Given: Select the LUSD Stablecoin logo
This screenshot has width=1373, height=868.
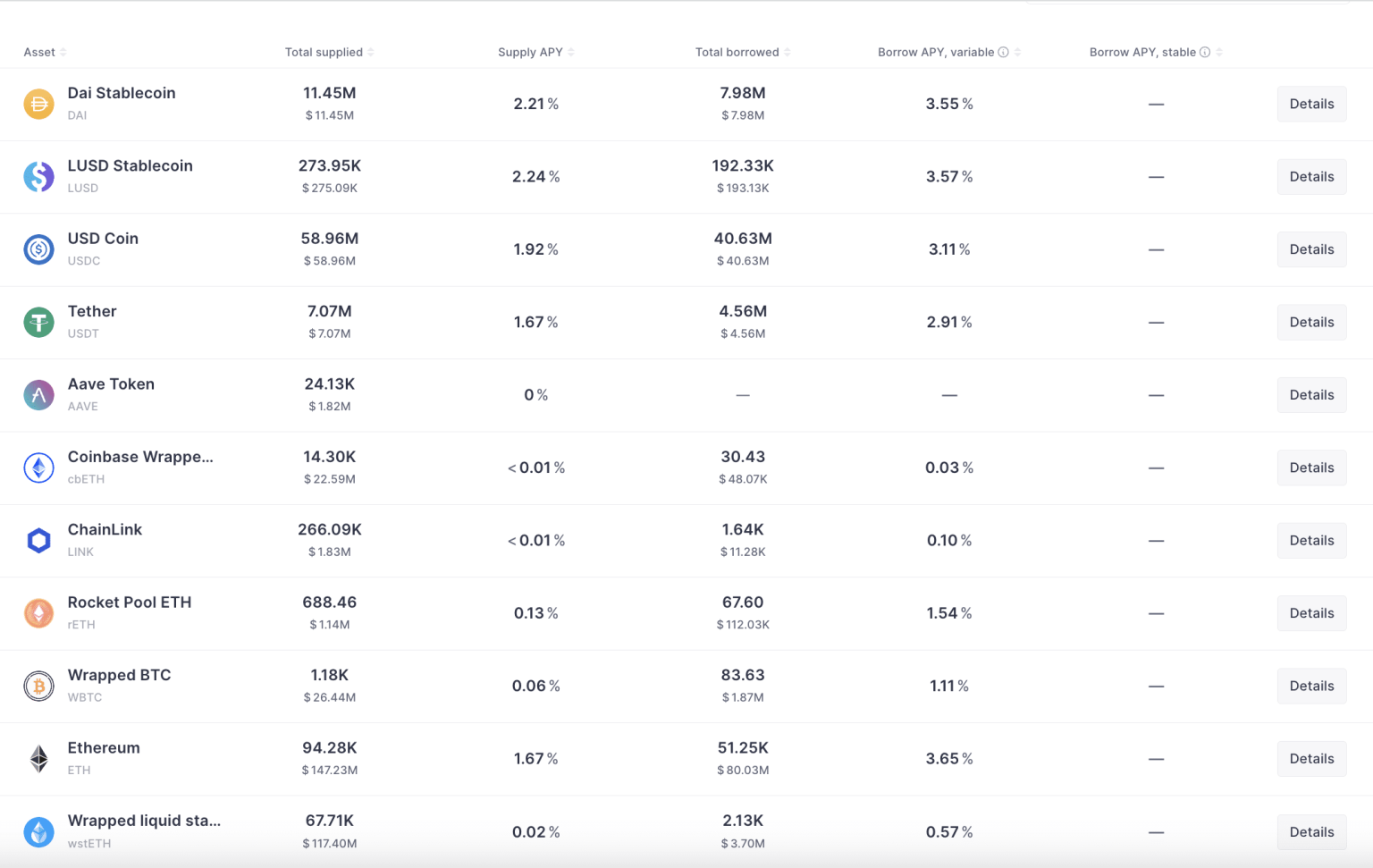Looking at the screenshot, I should pyautogui.click(x=38, y=176).
